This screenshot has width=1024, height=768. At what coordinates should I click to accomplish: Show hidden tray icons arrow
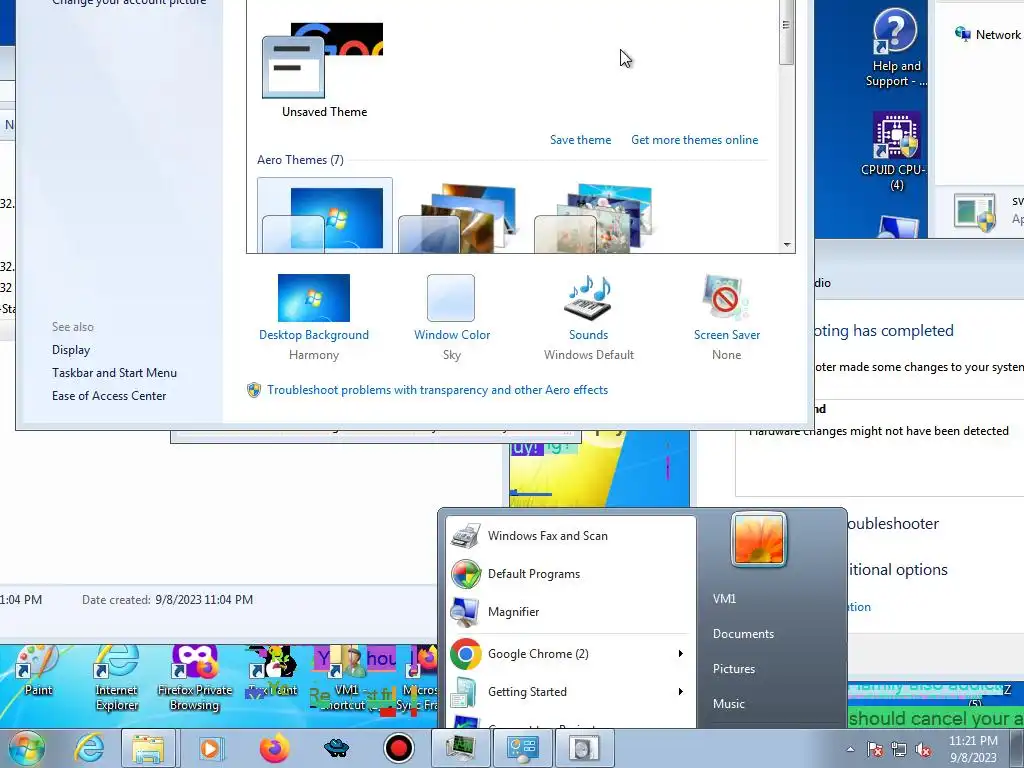850,749
